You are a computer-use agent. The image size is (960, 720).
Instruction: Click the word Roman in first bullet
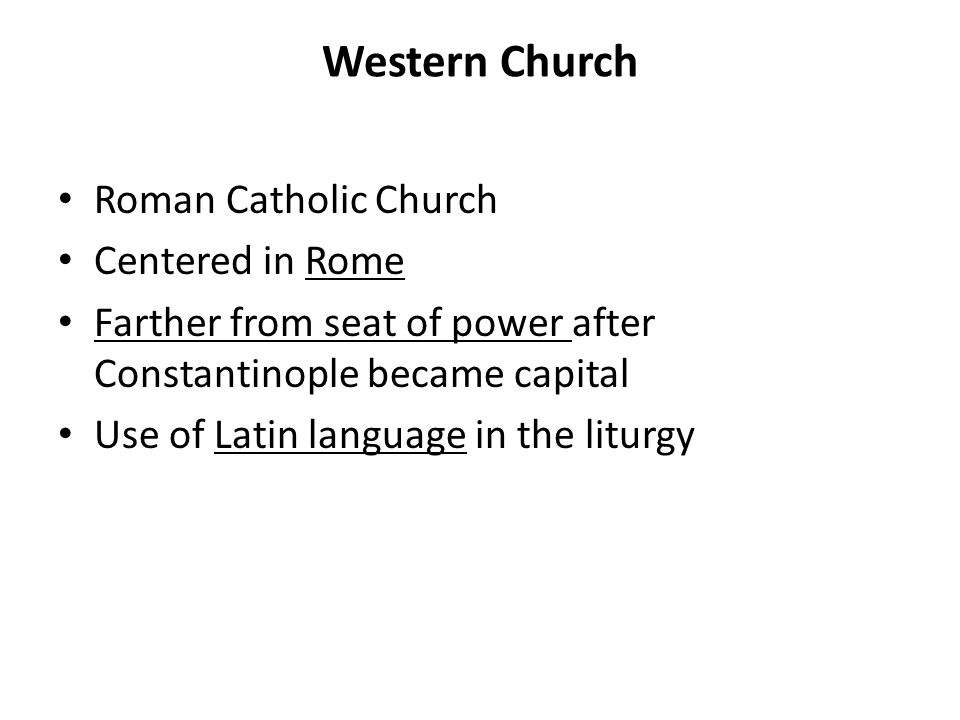(x=155, y=200)
